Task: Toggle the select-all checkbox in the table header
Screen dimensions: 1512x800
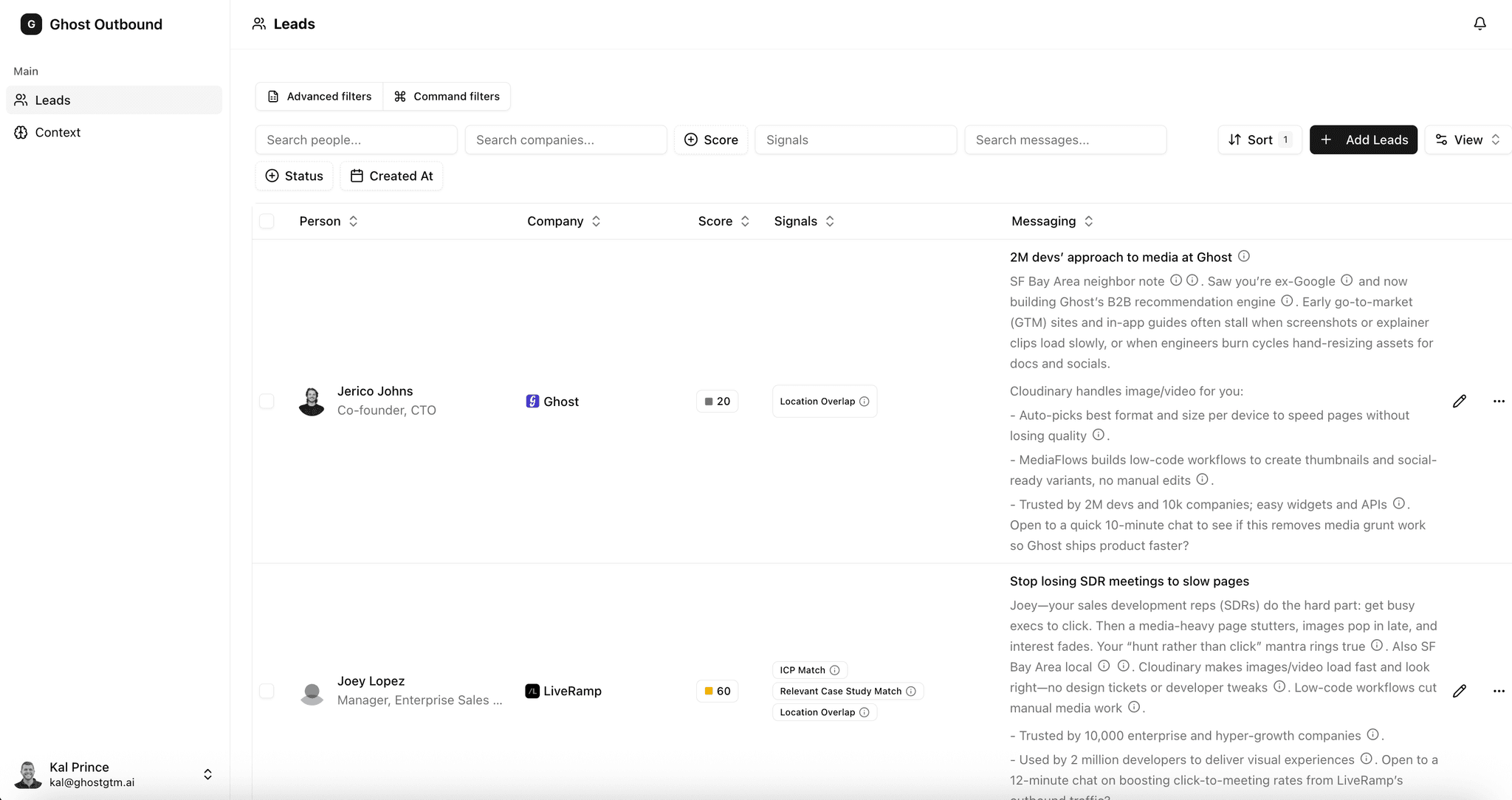Action: pyautogui.click(x=267, y=221)
